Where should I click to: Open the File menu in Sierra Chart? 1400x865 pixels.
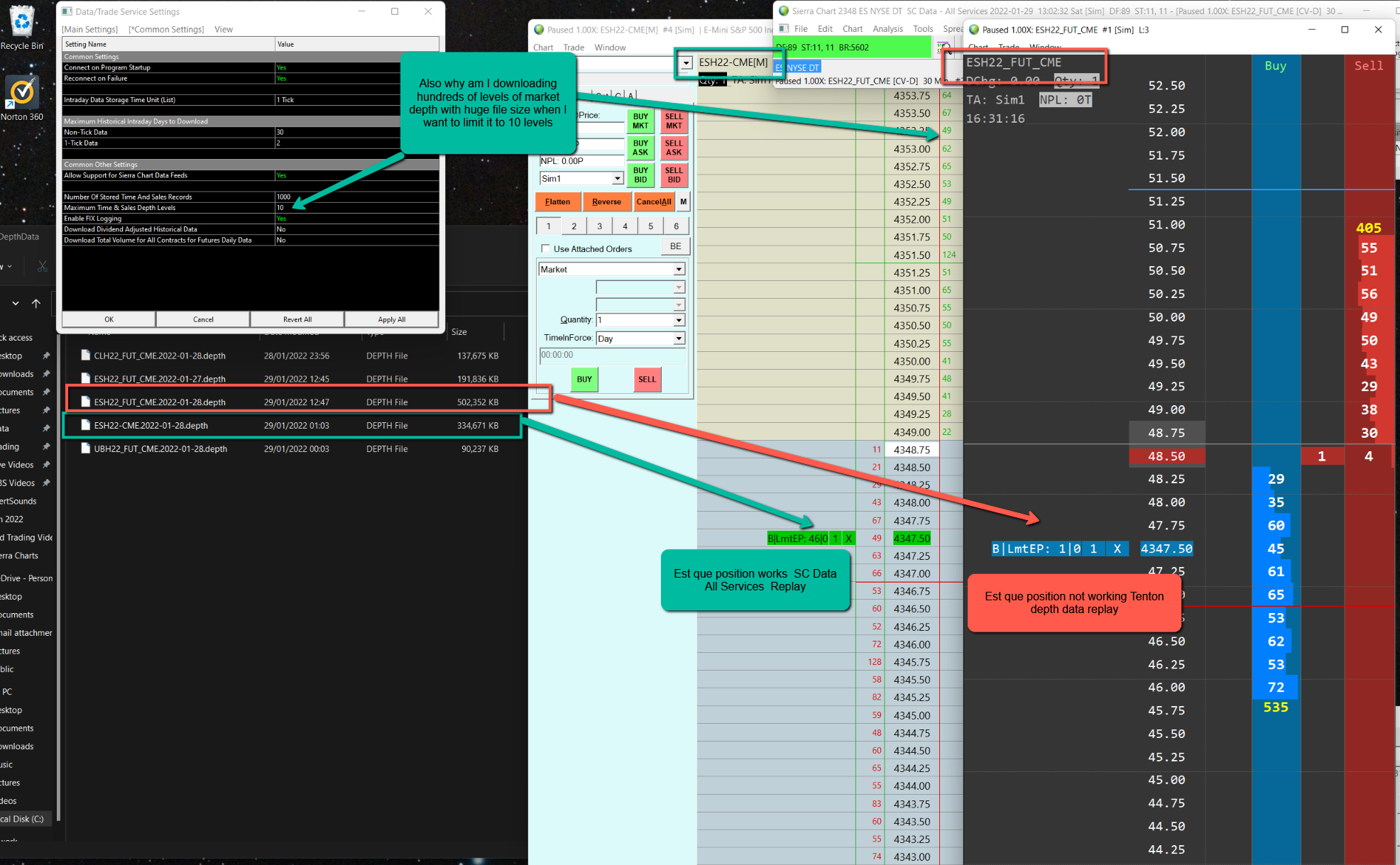[x=801, y=29]
